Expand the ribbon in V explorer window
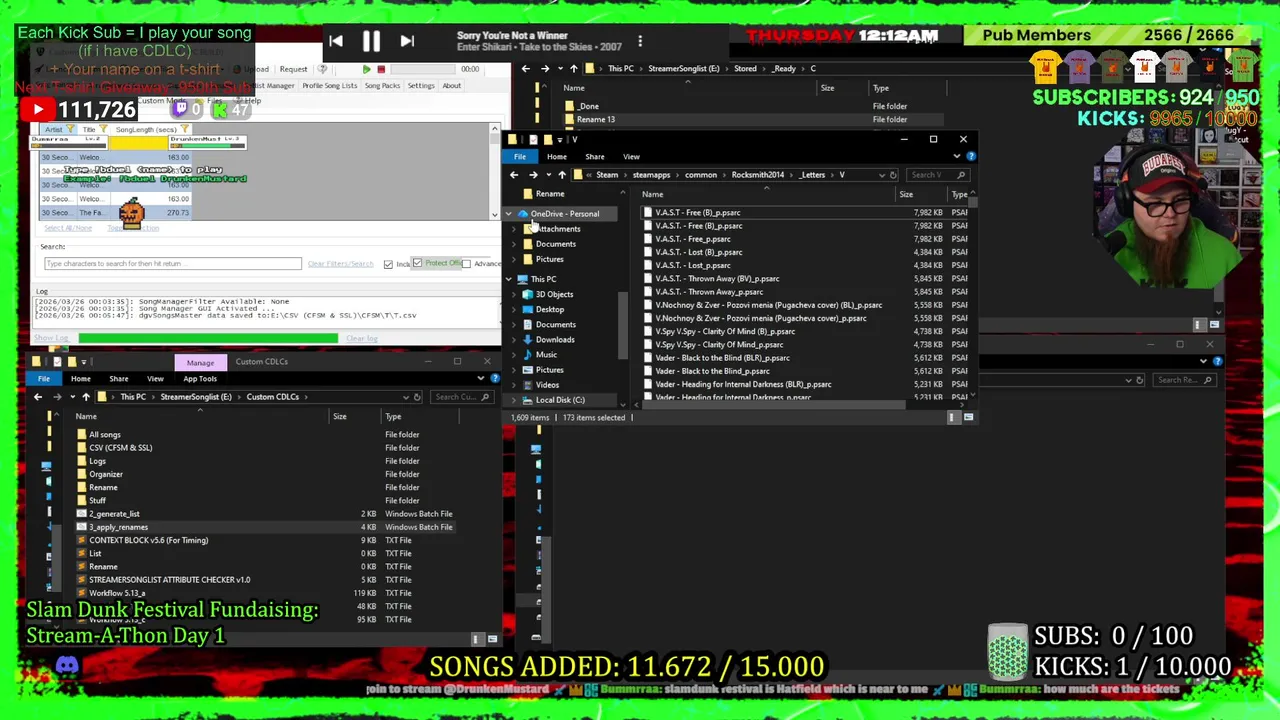Image resolution: width=1280 pixels, height=720 pixels. pos(958,156)
